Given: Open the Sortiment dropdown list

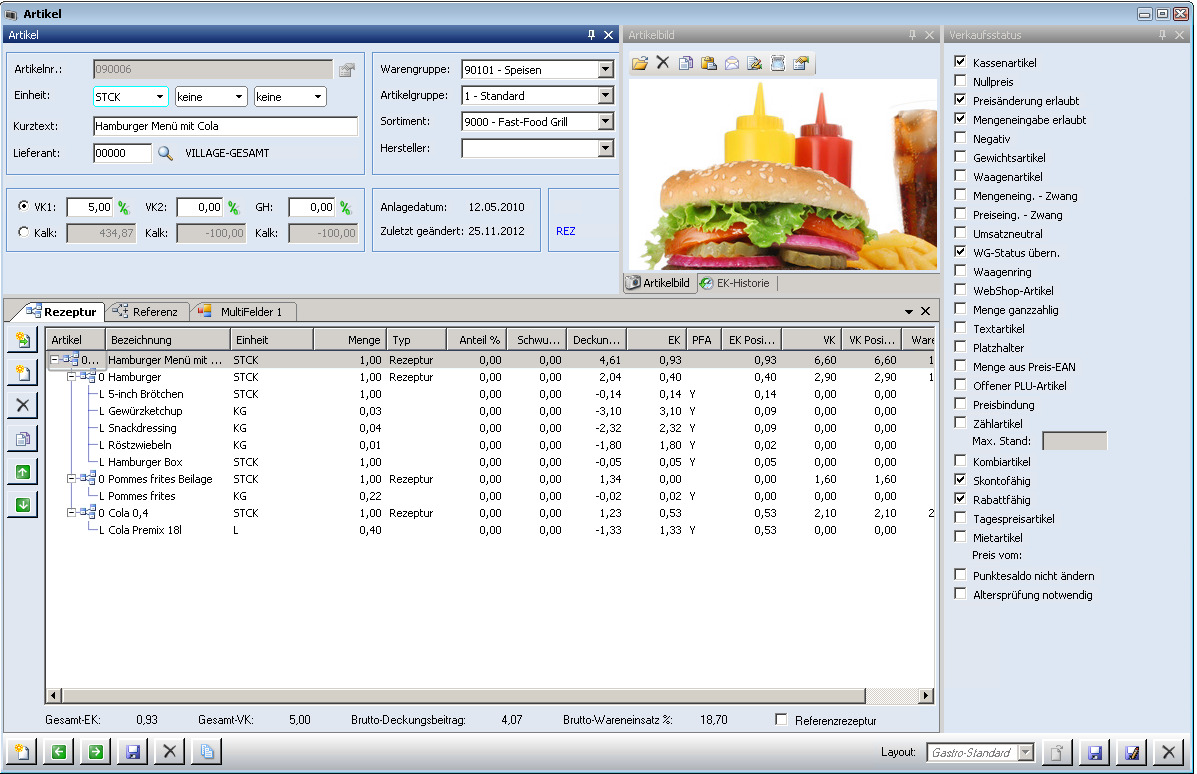Looking at the screenshot, I should 604,122.
